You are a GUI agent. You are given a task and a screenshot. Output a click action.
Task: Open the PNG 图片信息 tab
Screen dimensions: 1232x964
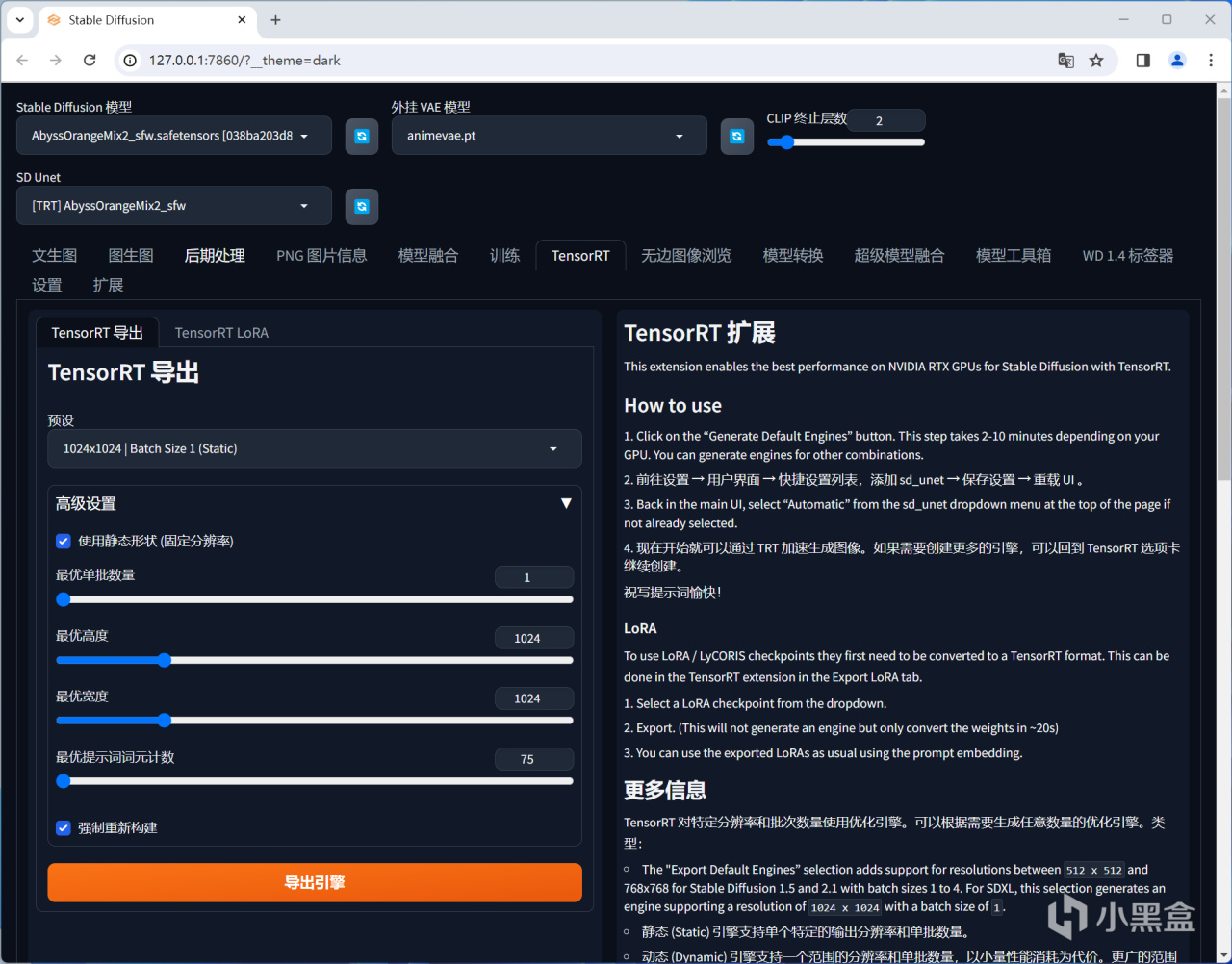point(321,255)
